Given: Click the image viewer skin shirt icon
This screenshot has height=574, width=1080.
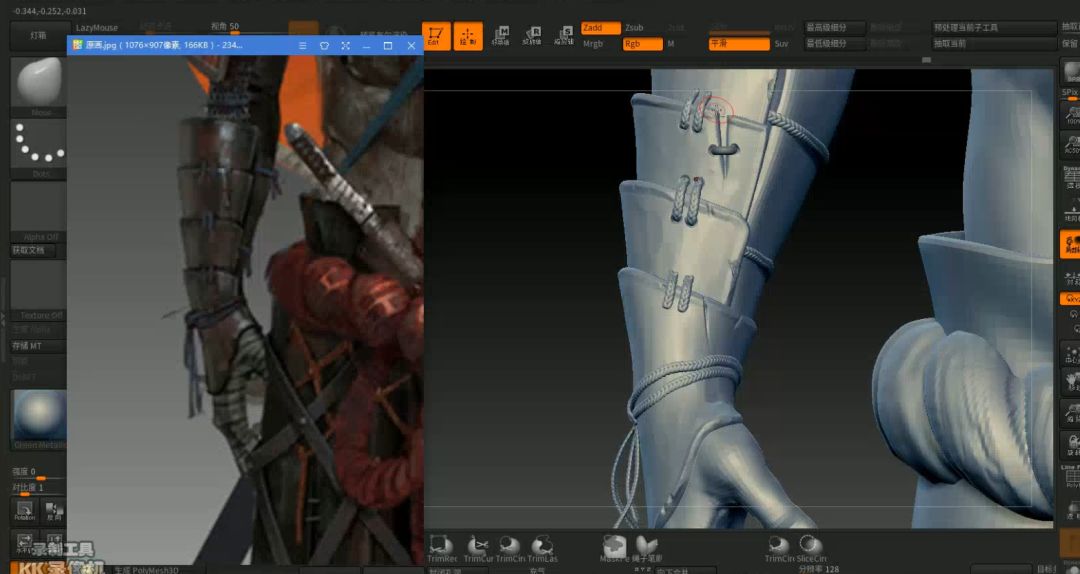Looking at the screenshot, I should point(324,45).
